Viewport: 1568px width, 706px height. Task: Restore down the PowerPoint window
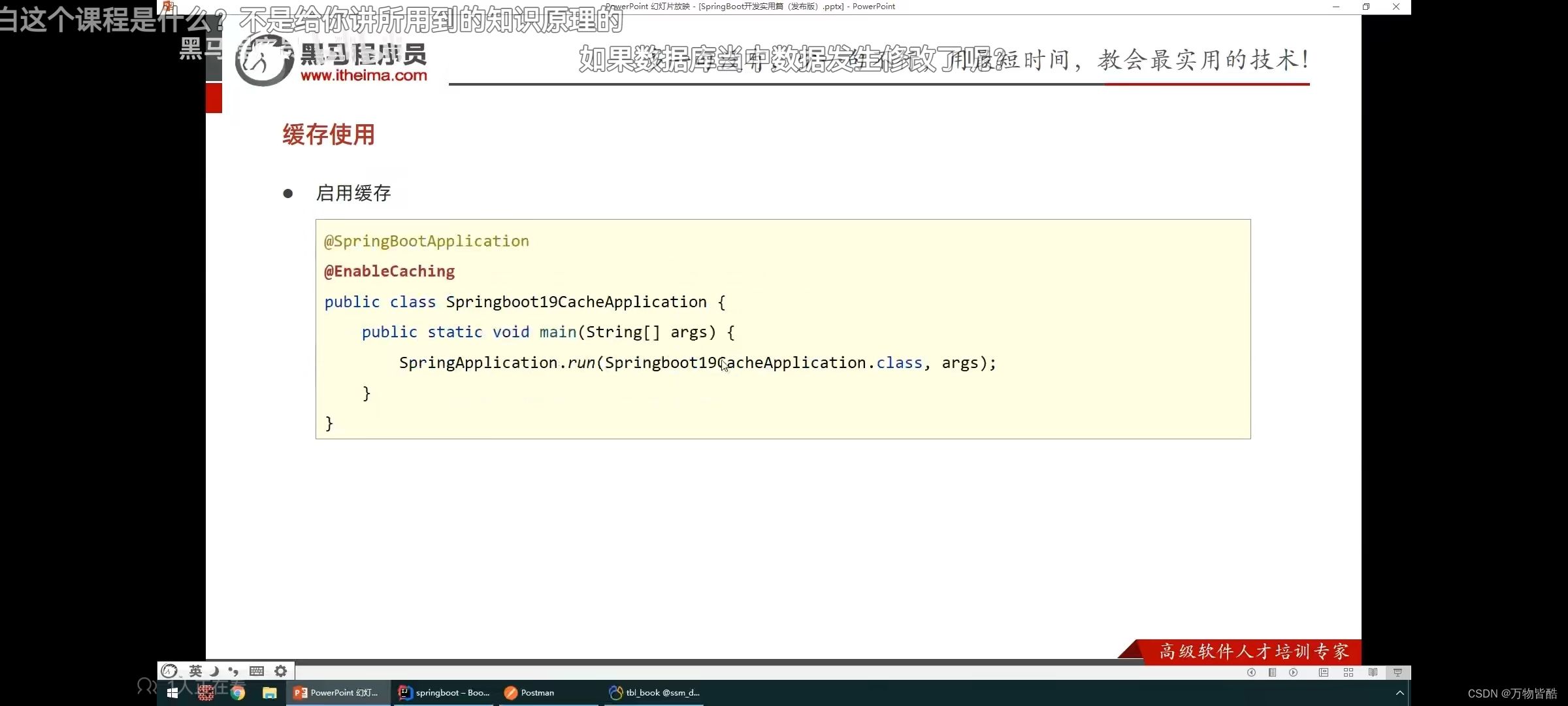pos(1365,7)
